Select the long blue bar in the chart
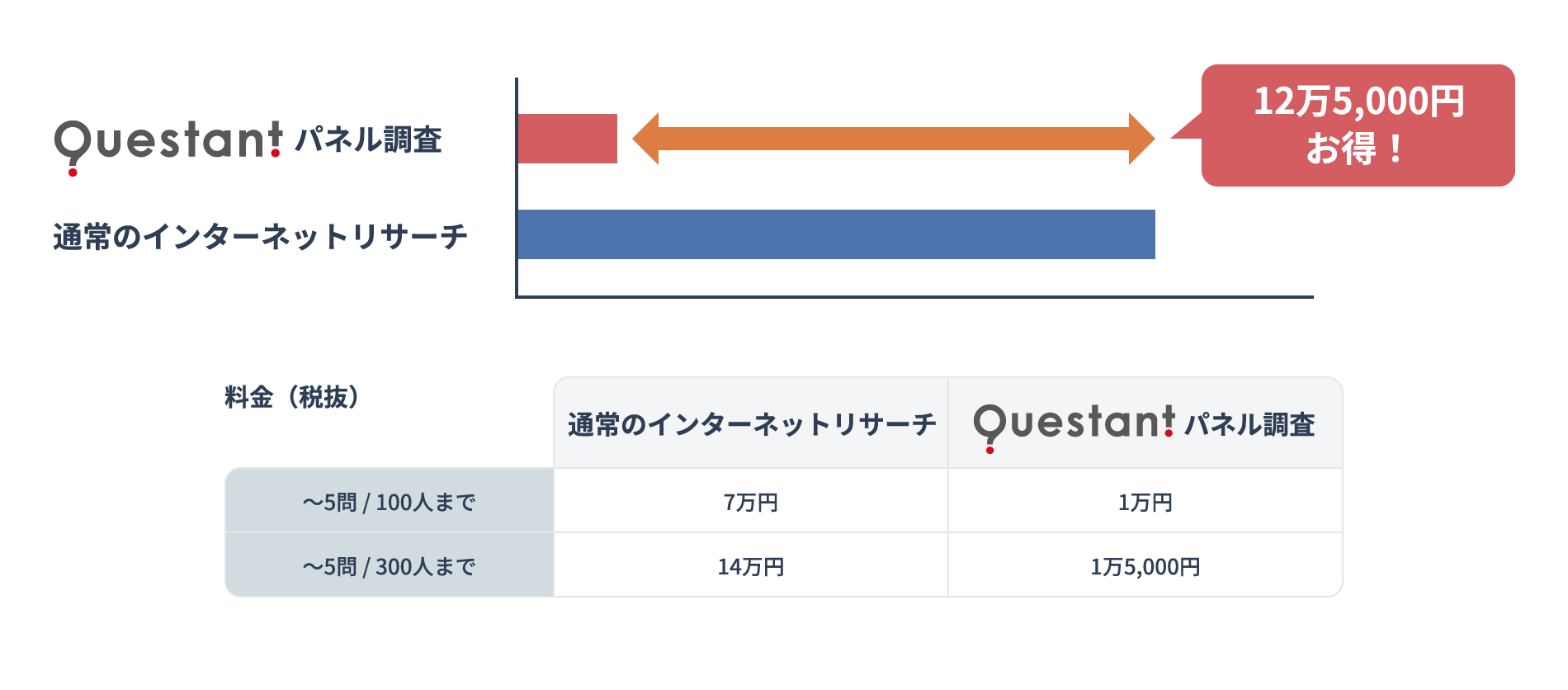This screenshot has height=690, width=1568. [836, 234]
